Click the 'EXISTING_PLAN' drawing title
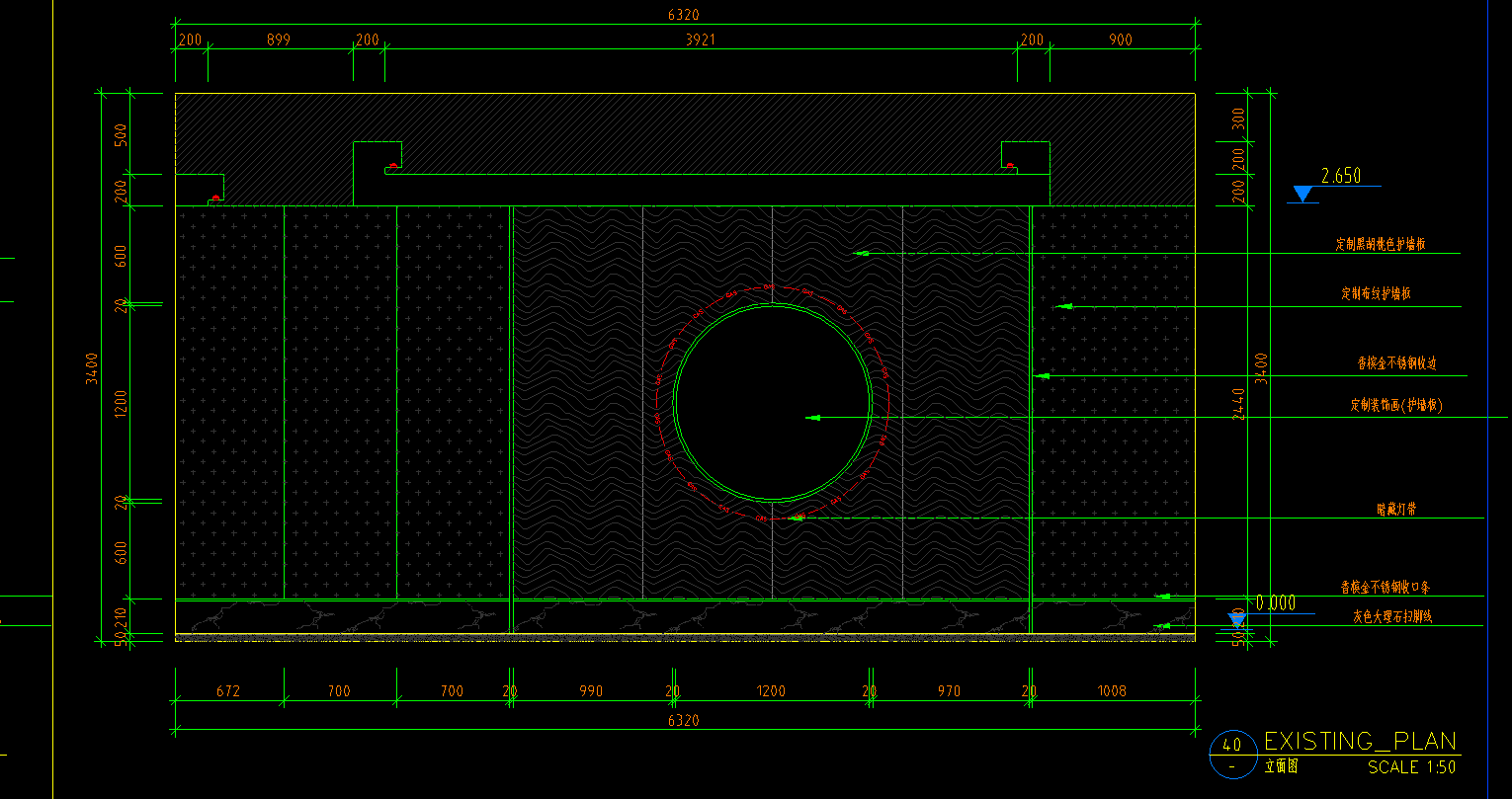The width and height of the screenshot is (1512, 799). tap(1361, 741)
